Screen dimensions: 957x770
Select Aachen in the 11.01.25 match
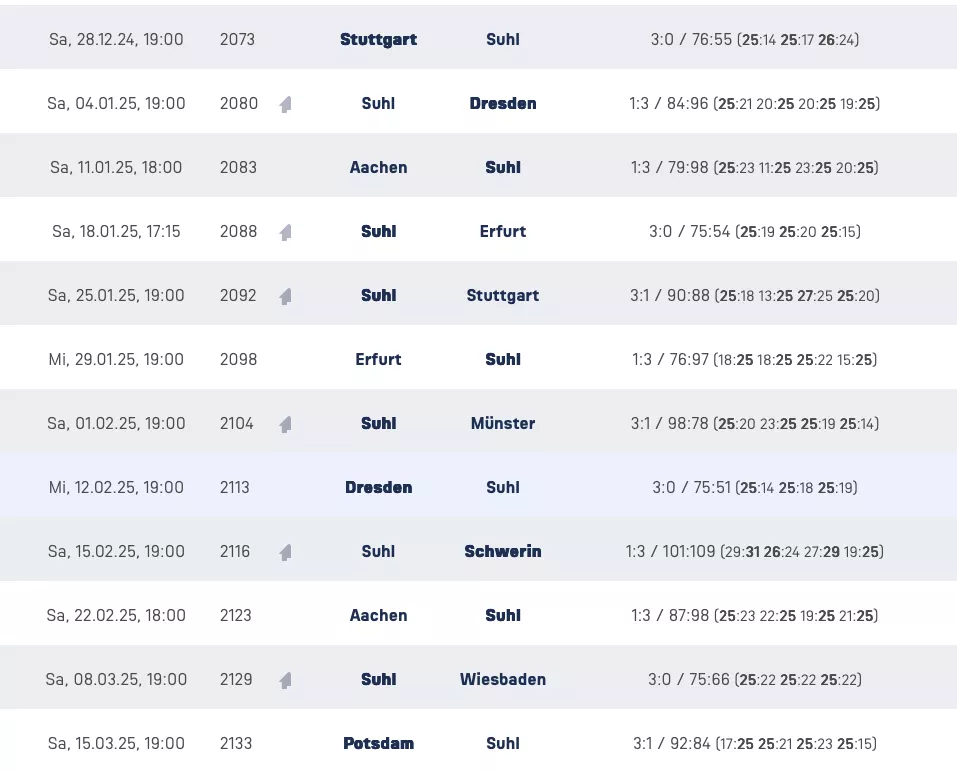(378, 168)
